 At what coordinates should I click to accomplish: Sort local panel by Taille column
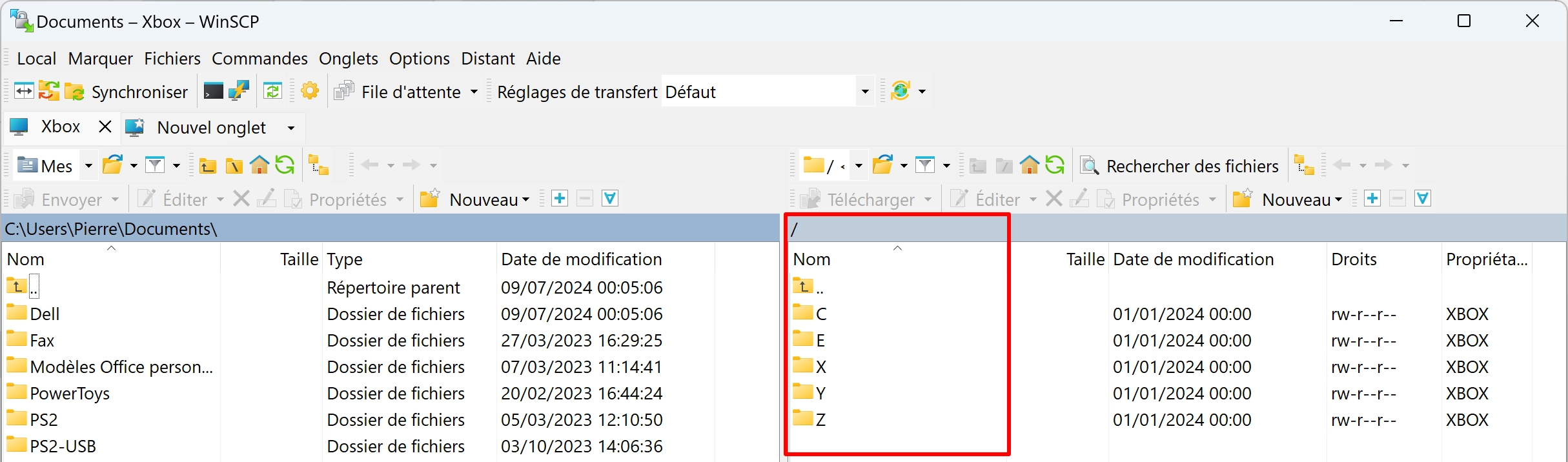click(271, 259)
